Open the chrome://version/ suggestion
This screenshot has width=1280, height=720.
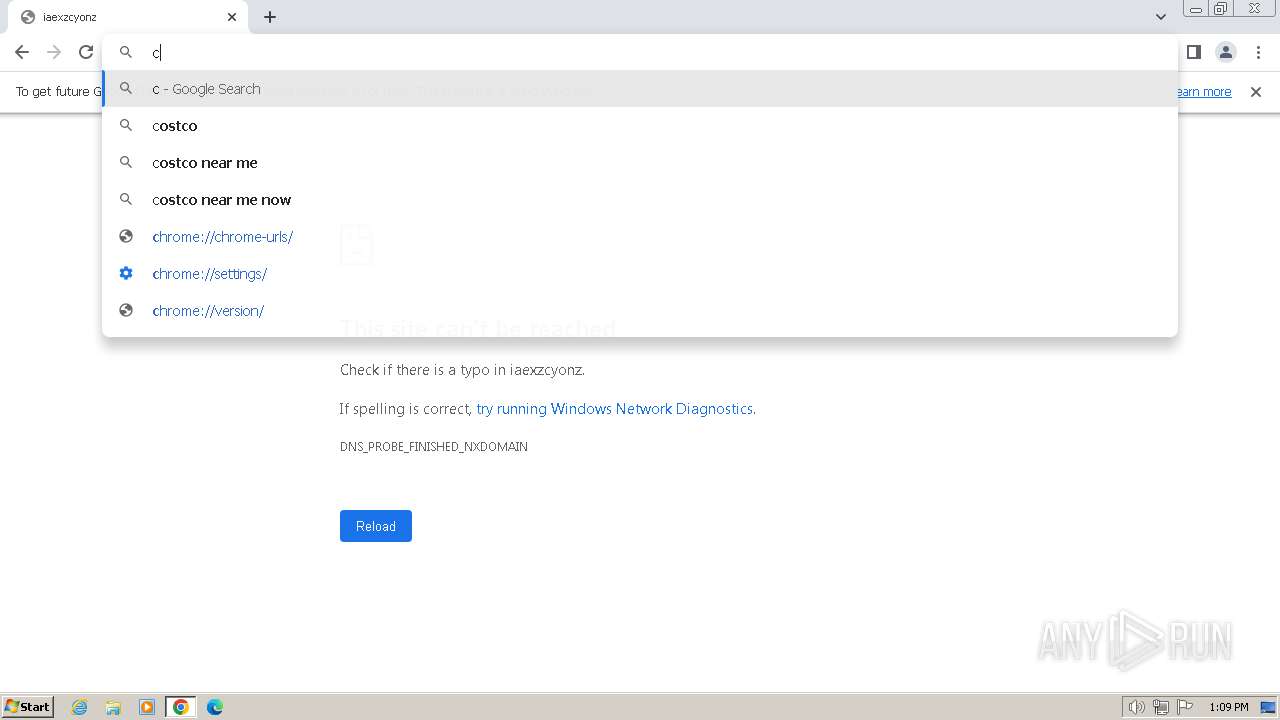point(640,311)
